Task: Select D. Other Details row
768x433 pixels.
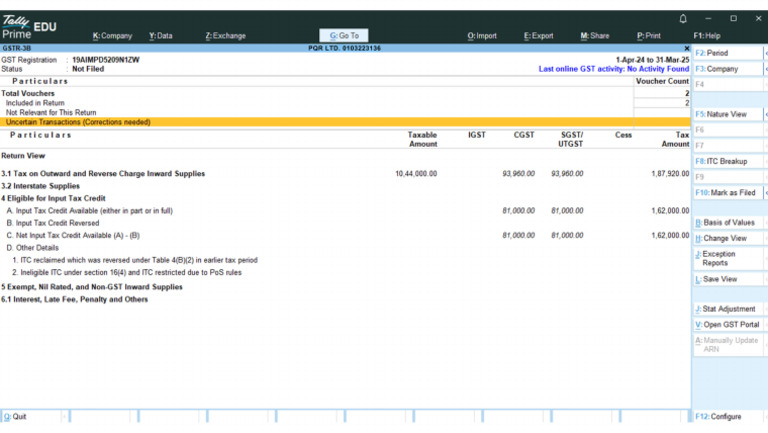Action: pyautogui.click(x=345, y=248)
